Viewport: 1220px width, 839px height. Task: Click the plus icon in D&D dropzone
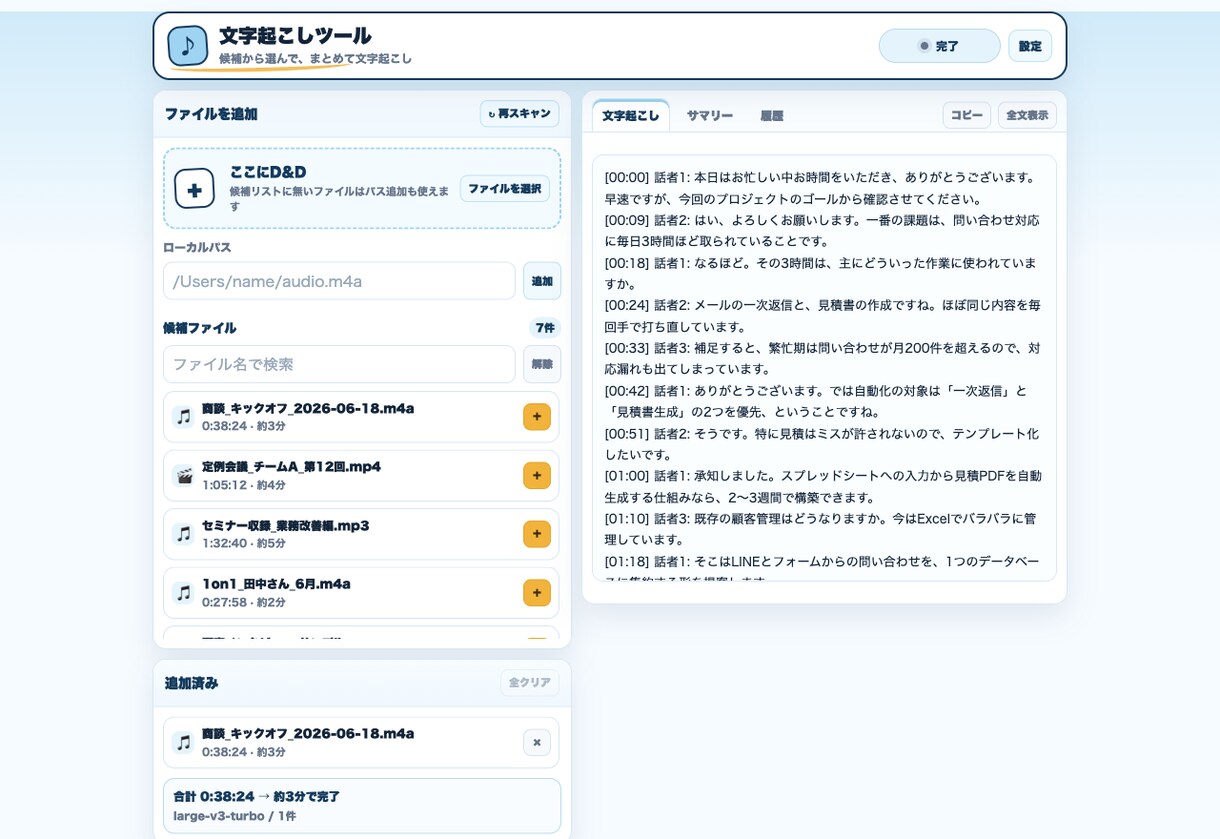point(194,188)
